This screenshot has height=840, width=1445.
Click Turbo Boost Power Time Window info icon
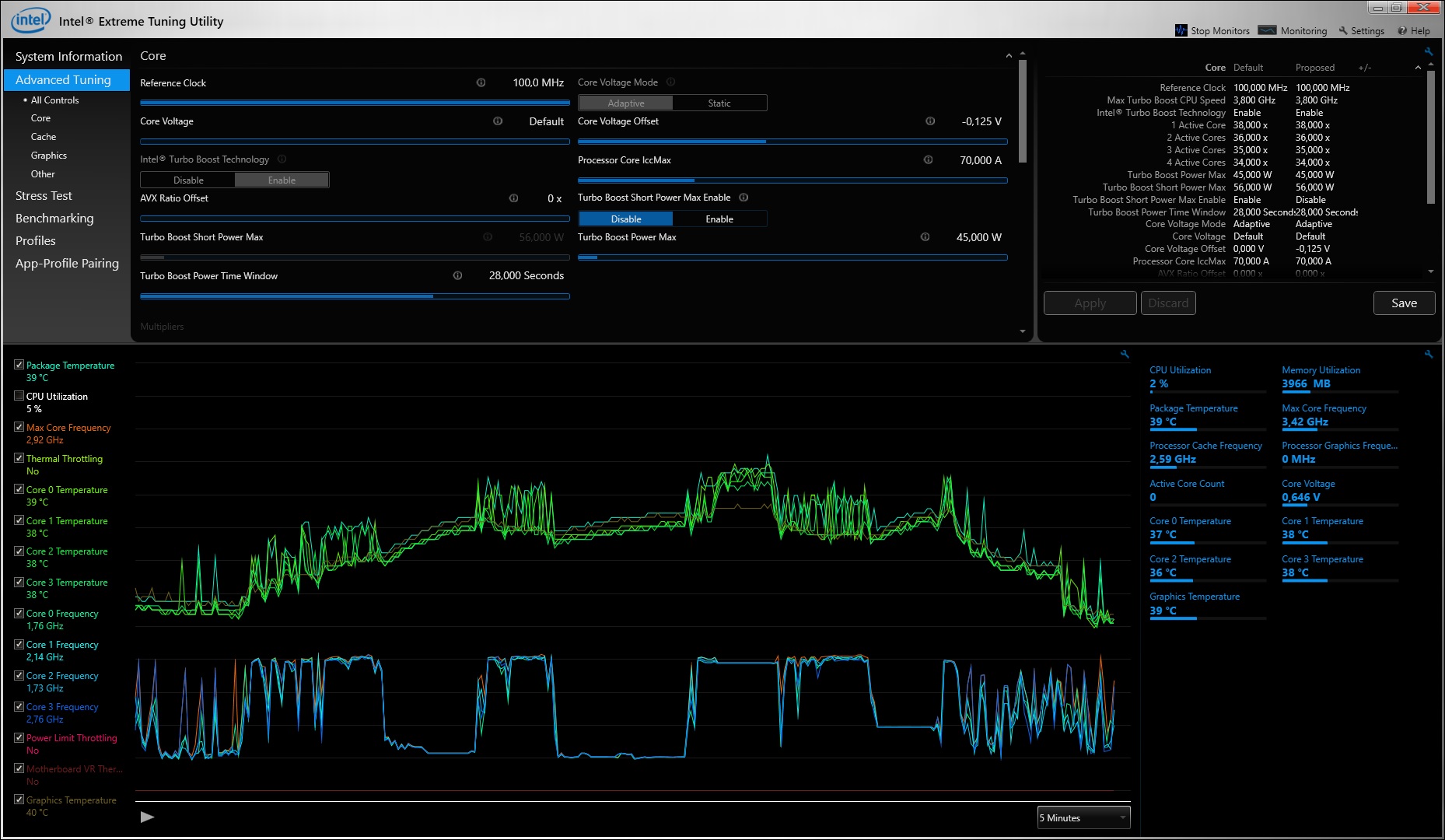tap(457, 275)
